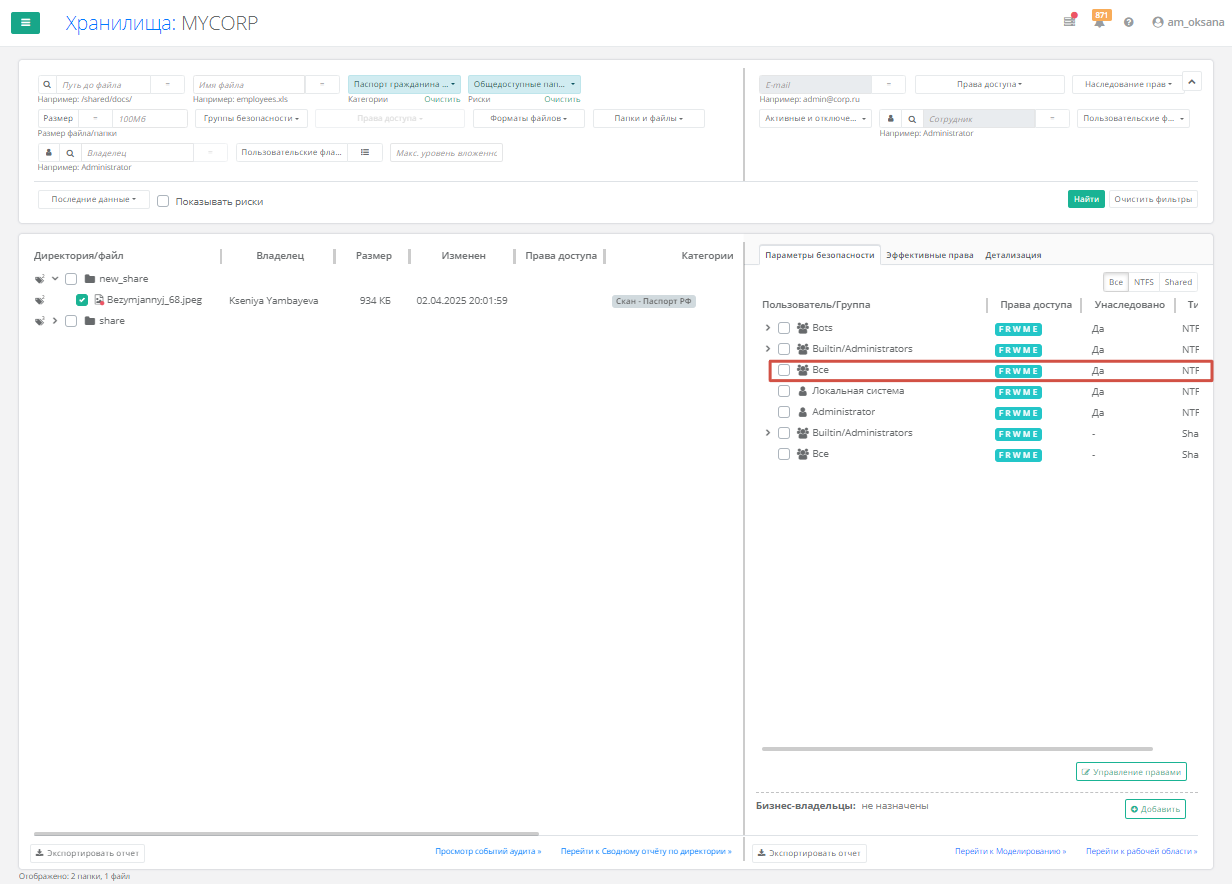Viewport: 1232px width, 884px height.
Task: Click user icon of Локальная система
Action: point(802,391)
